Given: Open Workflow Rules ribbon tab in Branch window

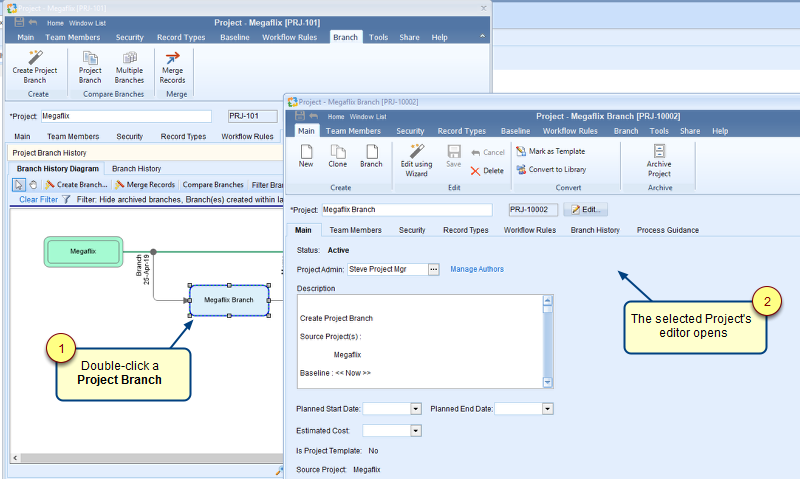Looking at the screenshot, I should coord(570,131).
